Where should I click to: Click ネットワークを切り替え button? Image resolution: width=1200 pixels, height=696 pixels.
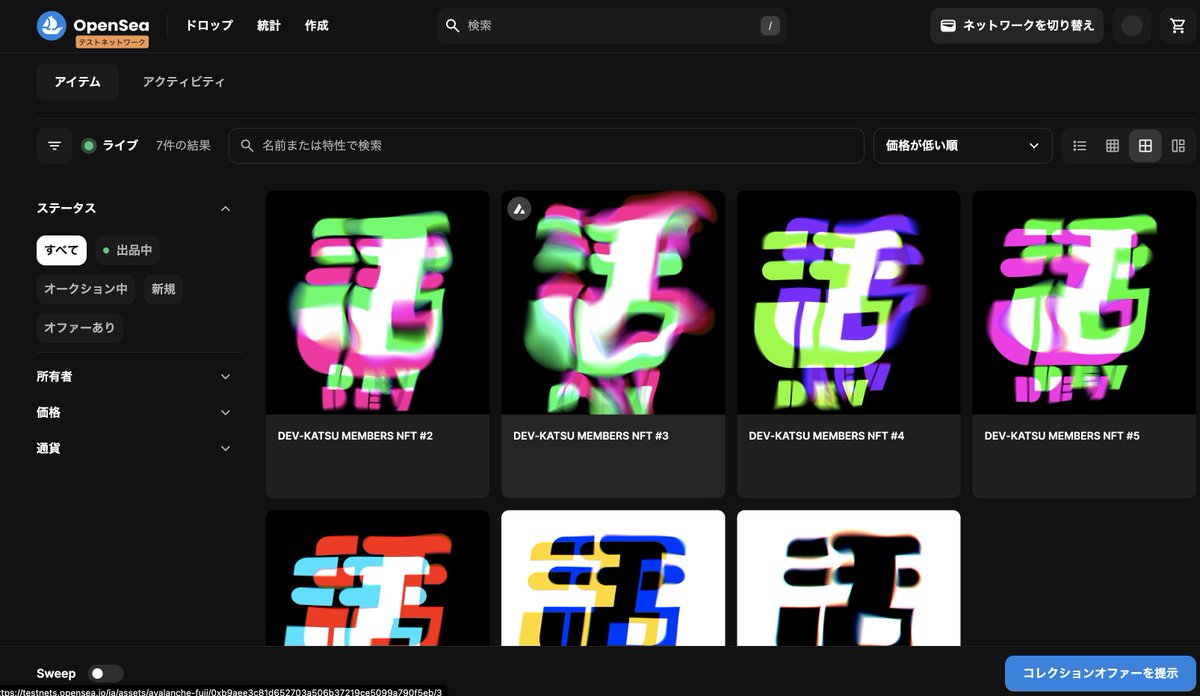tap(1017, 26)
